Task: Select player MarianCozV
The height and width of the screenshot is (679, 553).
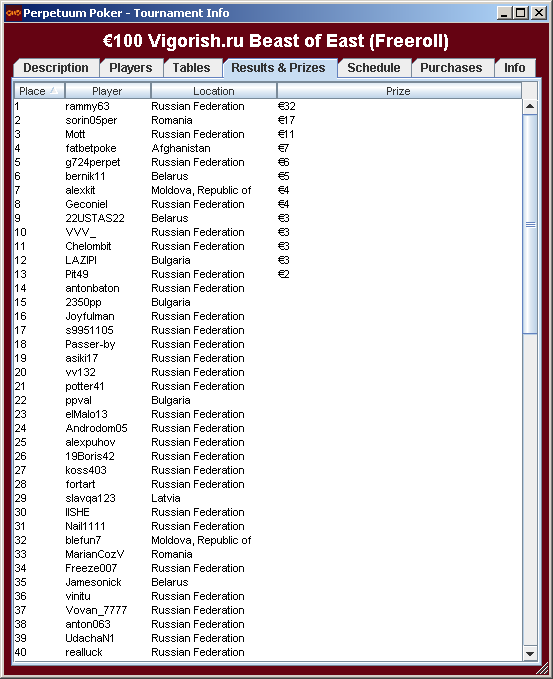Action: click(94, 554)
